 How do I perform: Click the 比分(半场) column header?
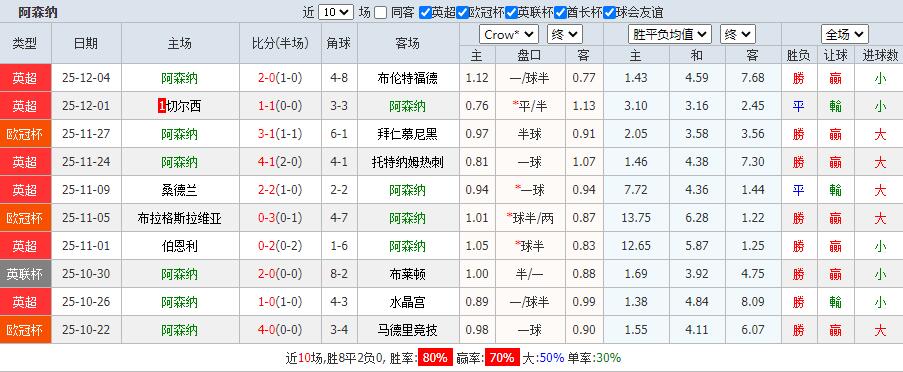tap(280, 43)
